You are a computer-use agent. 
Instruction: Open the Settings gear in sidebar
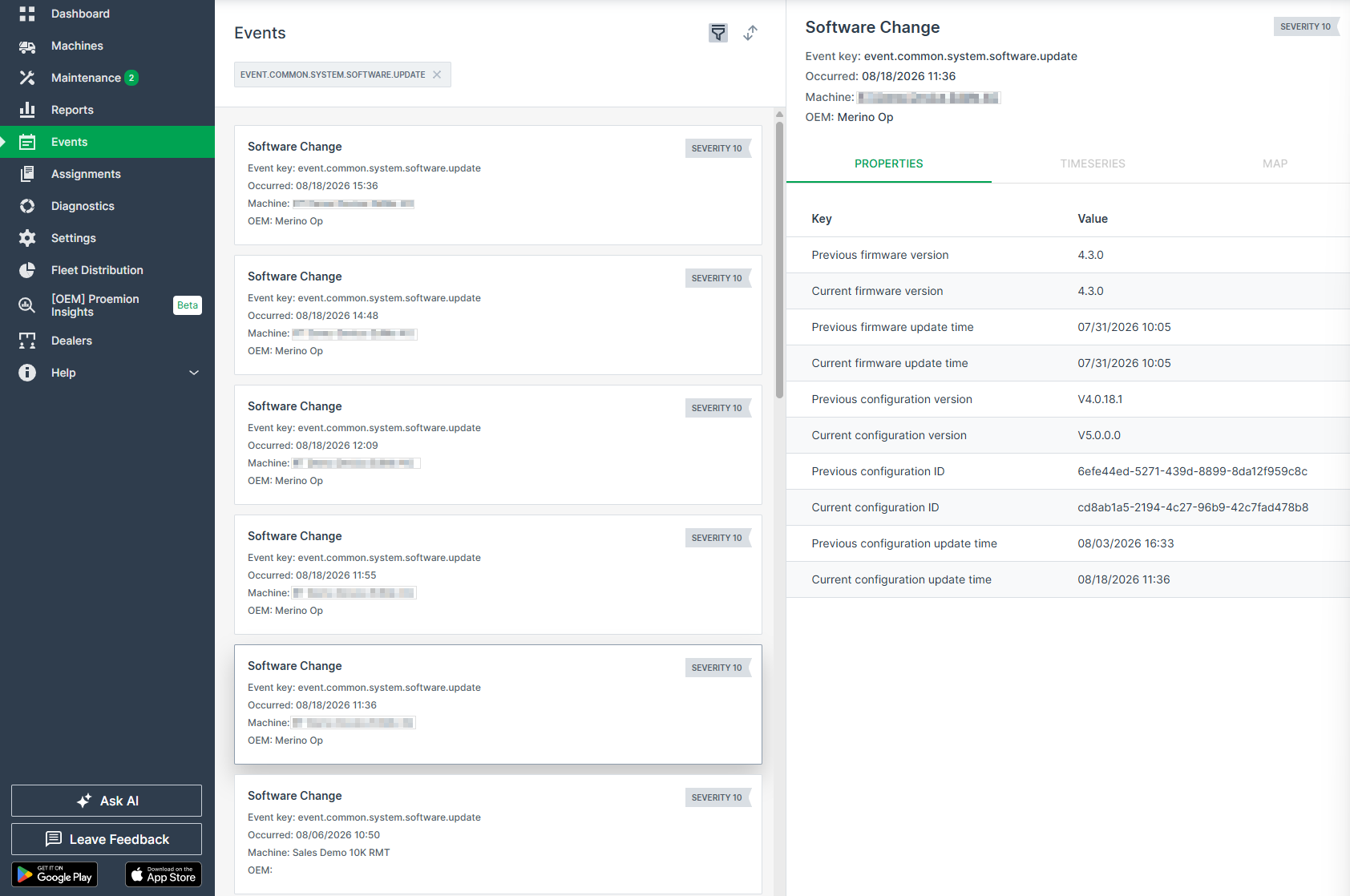[27, 238]
